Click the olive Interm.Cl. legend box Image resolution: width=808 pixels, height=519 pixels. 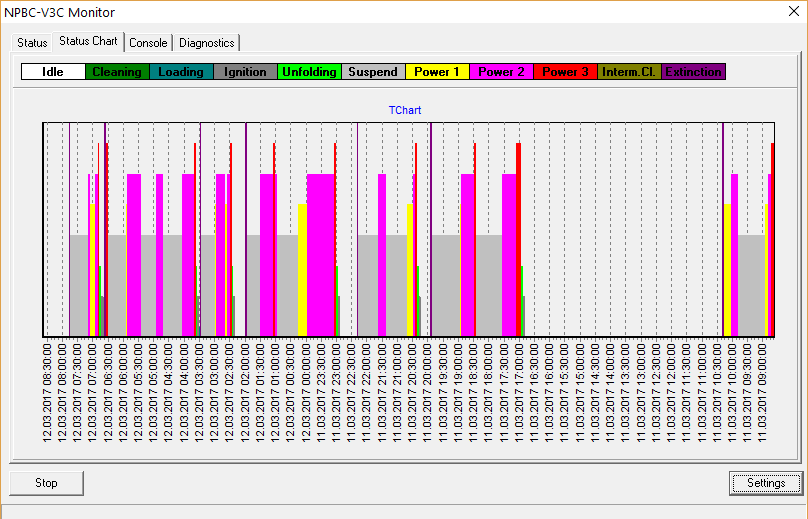click(x=629, y=72)
